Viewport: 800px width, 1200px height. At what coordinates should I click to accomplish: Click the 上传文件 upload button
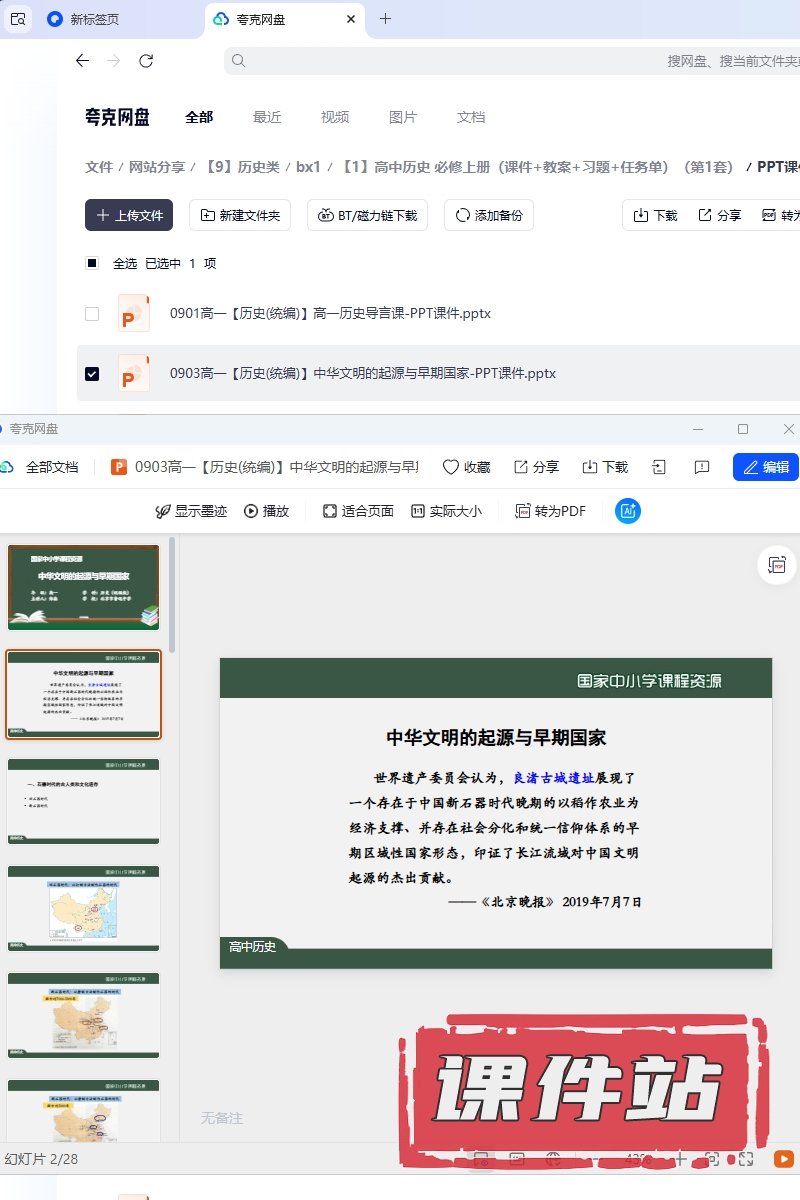pyautogui.click(x=129, y=215)
